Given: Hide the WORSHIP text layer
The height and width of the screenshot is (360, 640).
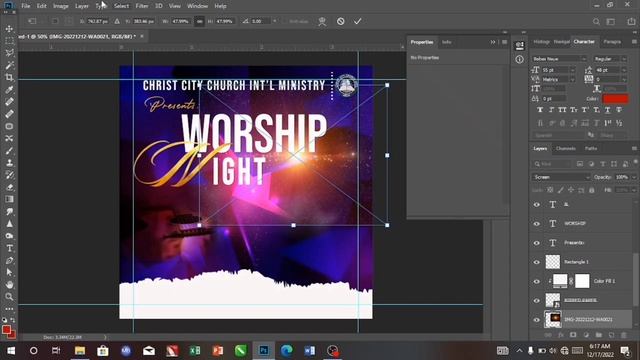Looking at the screenshot, I should click(x=537, y=224).
